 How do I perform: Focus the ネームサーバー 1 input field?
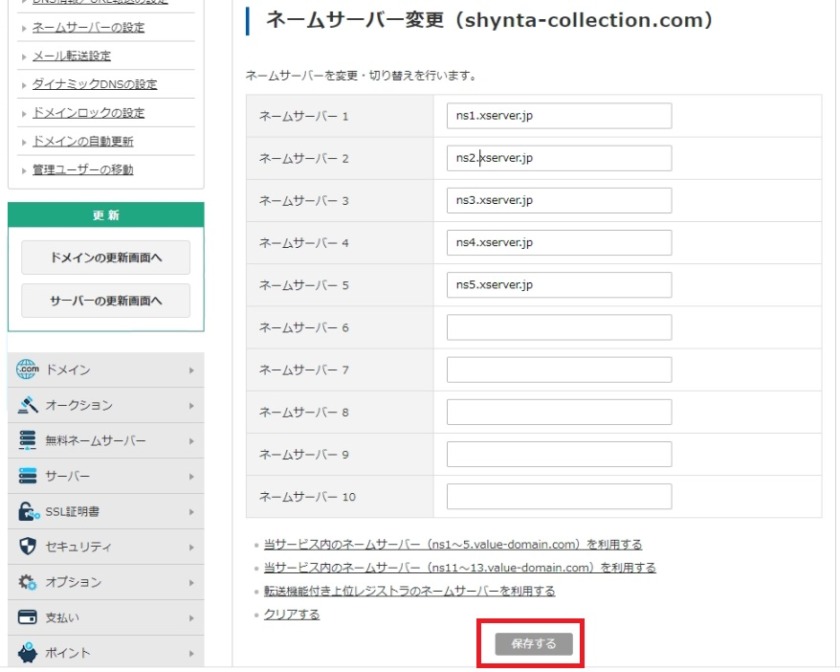coord(559,116)
